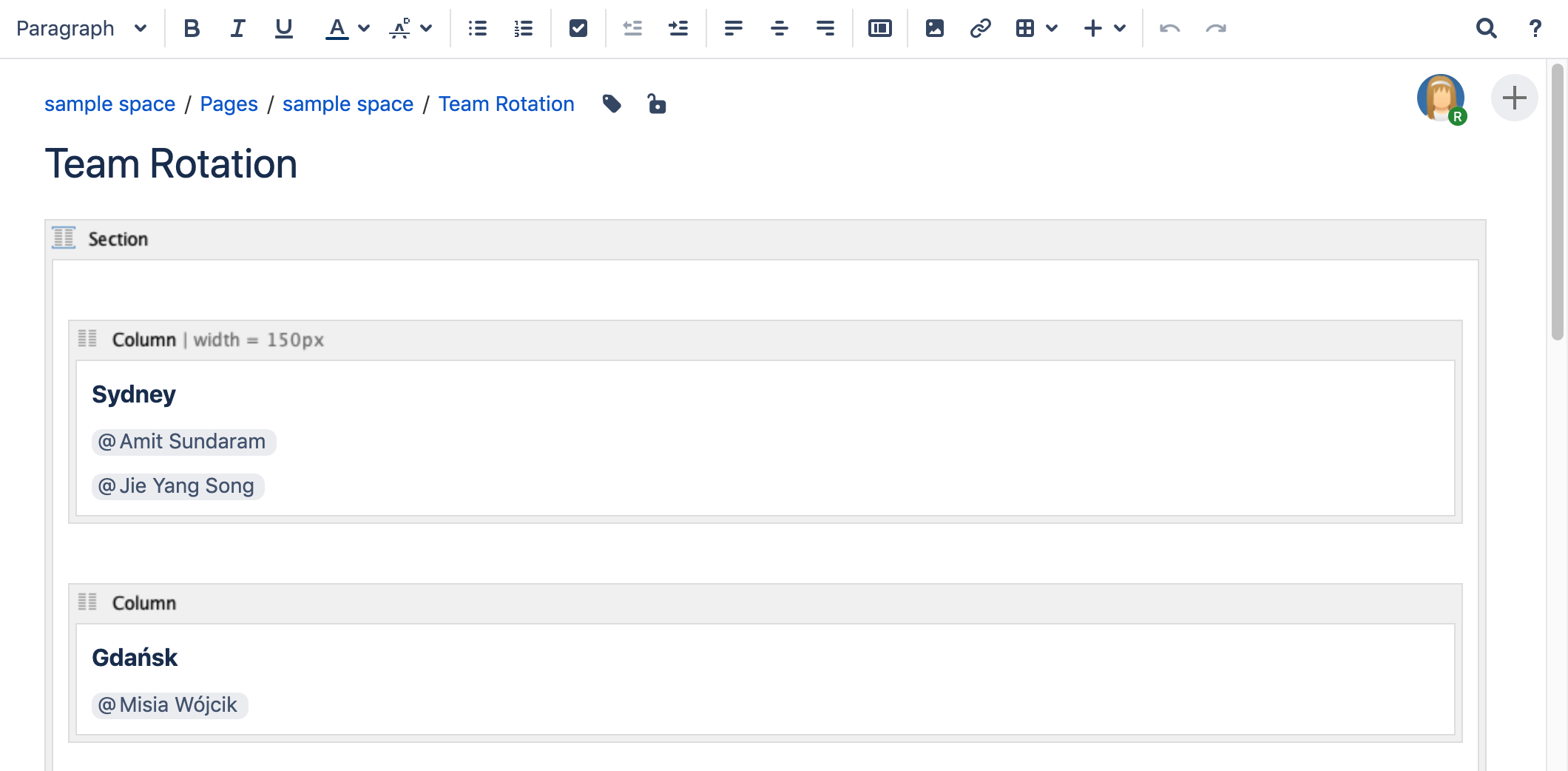1568x771 pixels.
Task: Toggle italic text formatting
Action: click(237, 28)
